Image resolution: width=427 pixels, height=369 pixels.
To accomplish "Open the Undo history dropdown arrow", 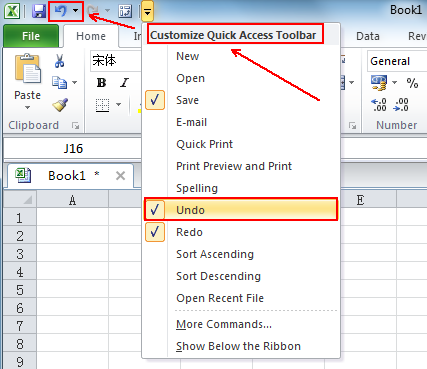I will 76,11.
